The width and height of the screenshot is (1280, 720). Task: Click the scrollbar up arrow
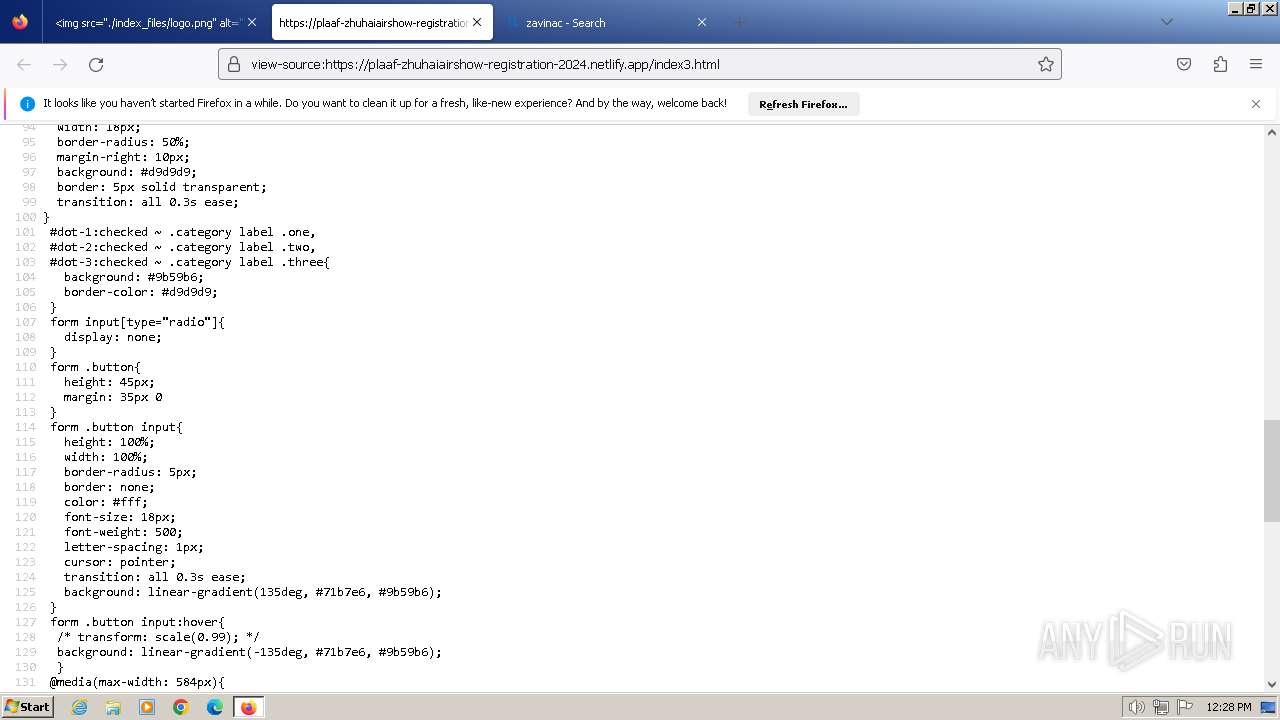[x=1272, y=132]
